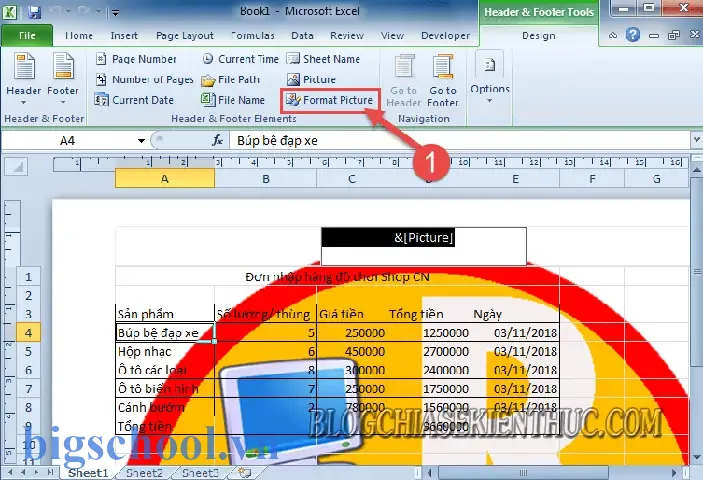Open the Review tab
The height and width of the screenshot is (480, 703).
click(347, 35)
